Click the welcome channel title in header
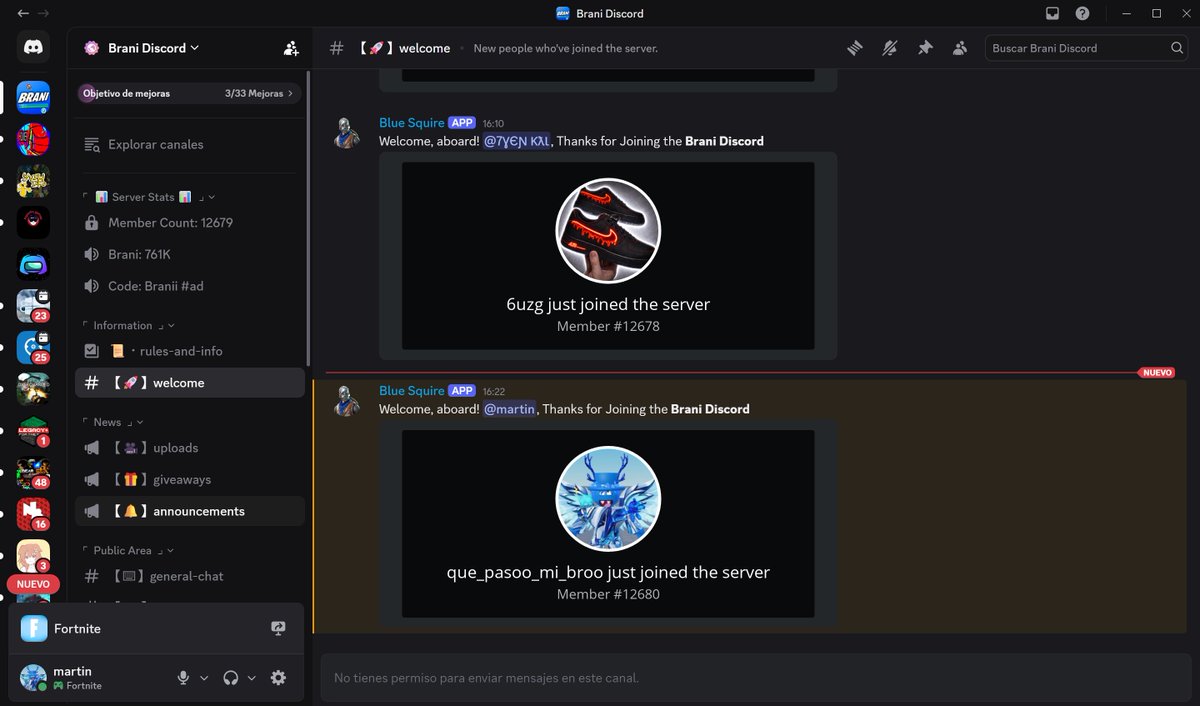The height and width of the screenshot is (706, 1200). 404,48
